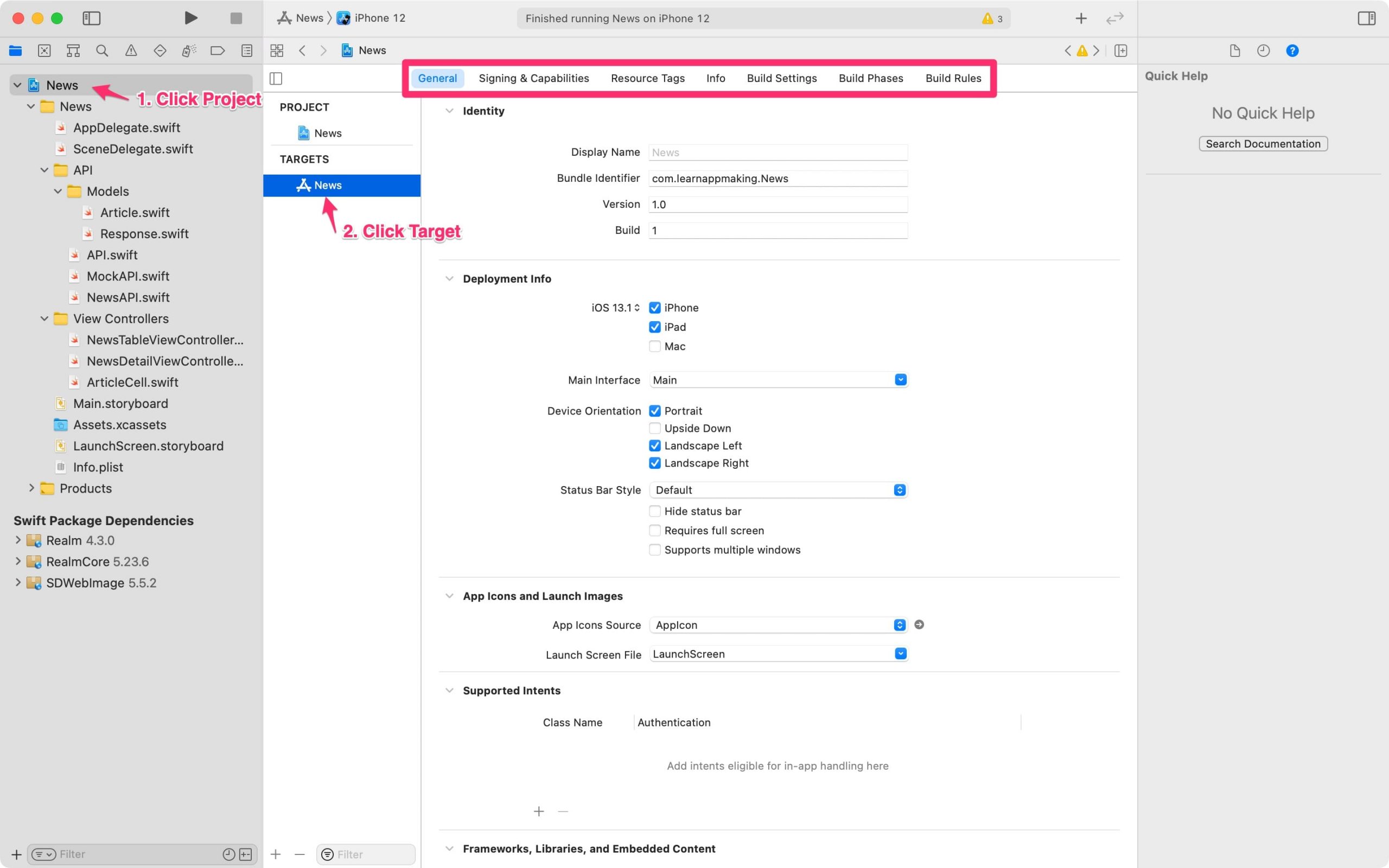Toggle Portrait orientation checkbox
1389x868 pixels.
pyautogui.click(x=654, y=411)
